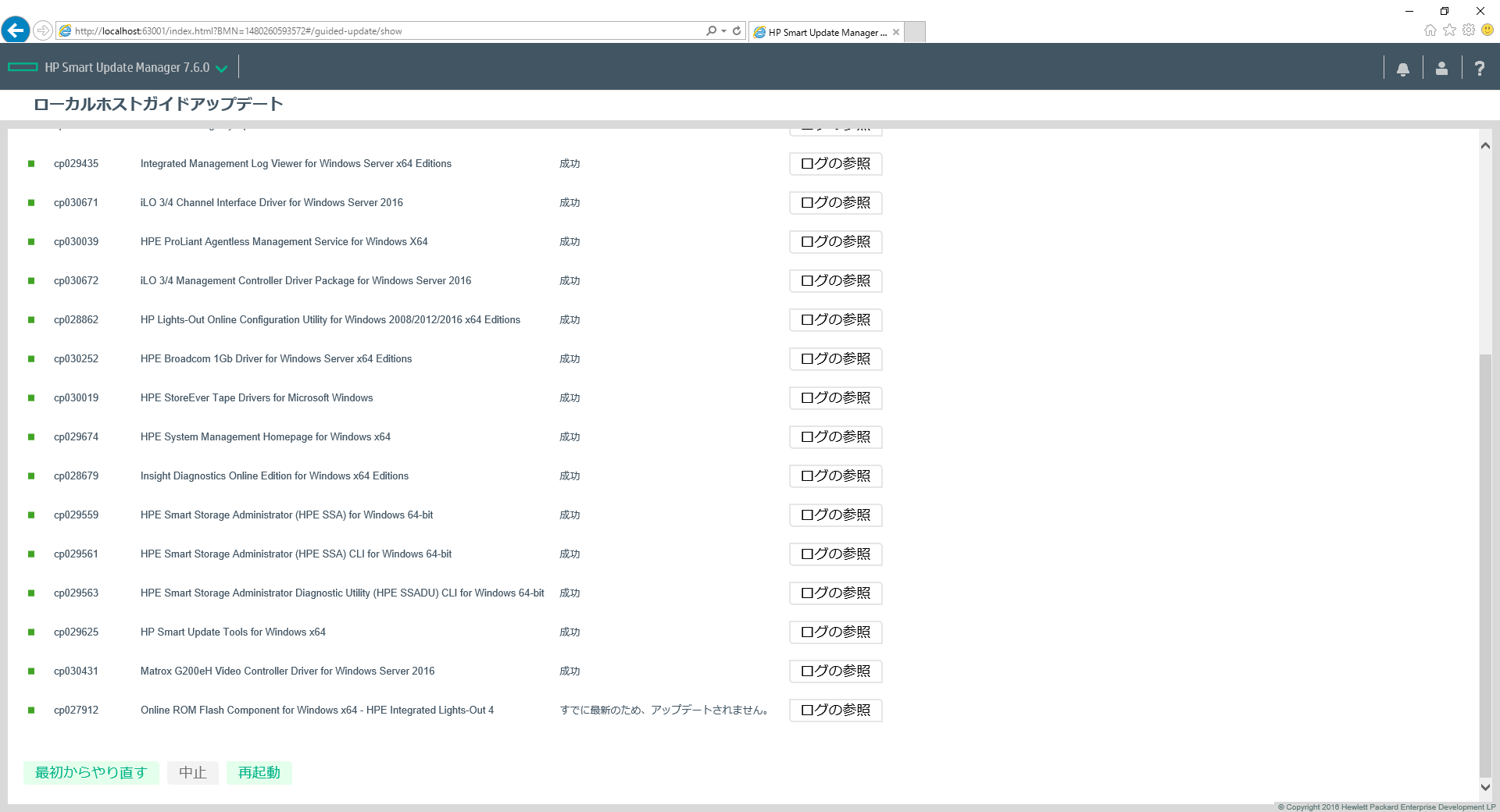View log for cp028679 Insight Diagnostics
Viewport: 1500px width, 812px height.
835,476
